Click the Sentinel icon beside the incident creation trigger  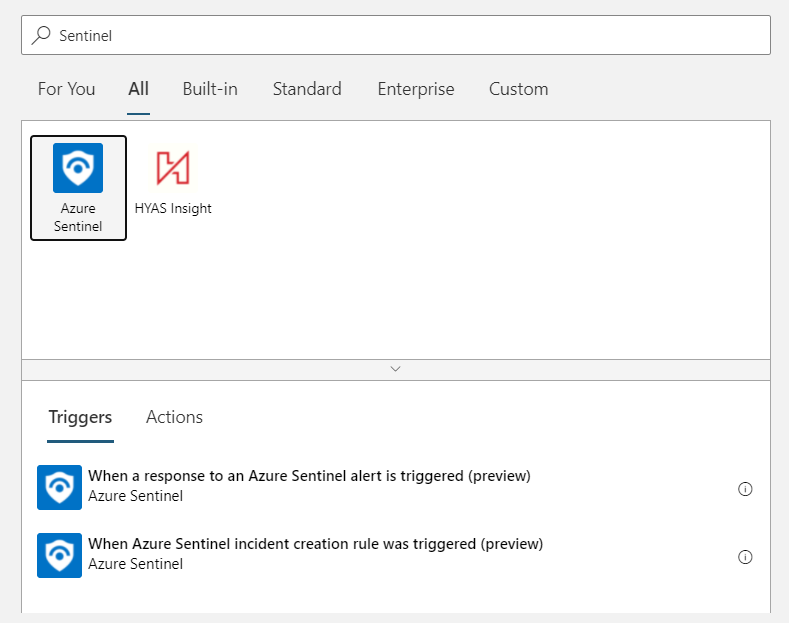[59, 555]
